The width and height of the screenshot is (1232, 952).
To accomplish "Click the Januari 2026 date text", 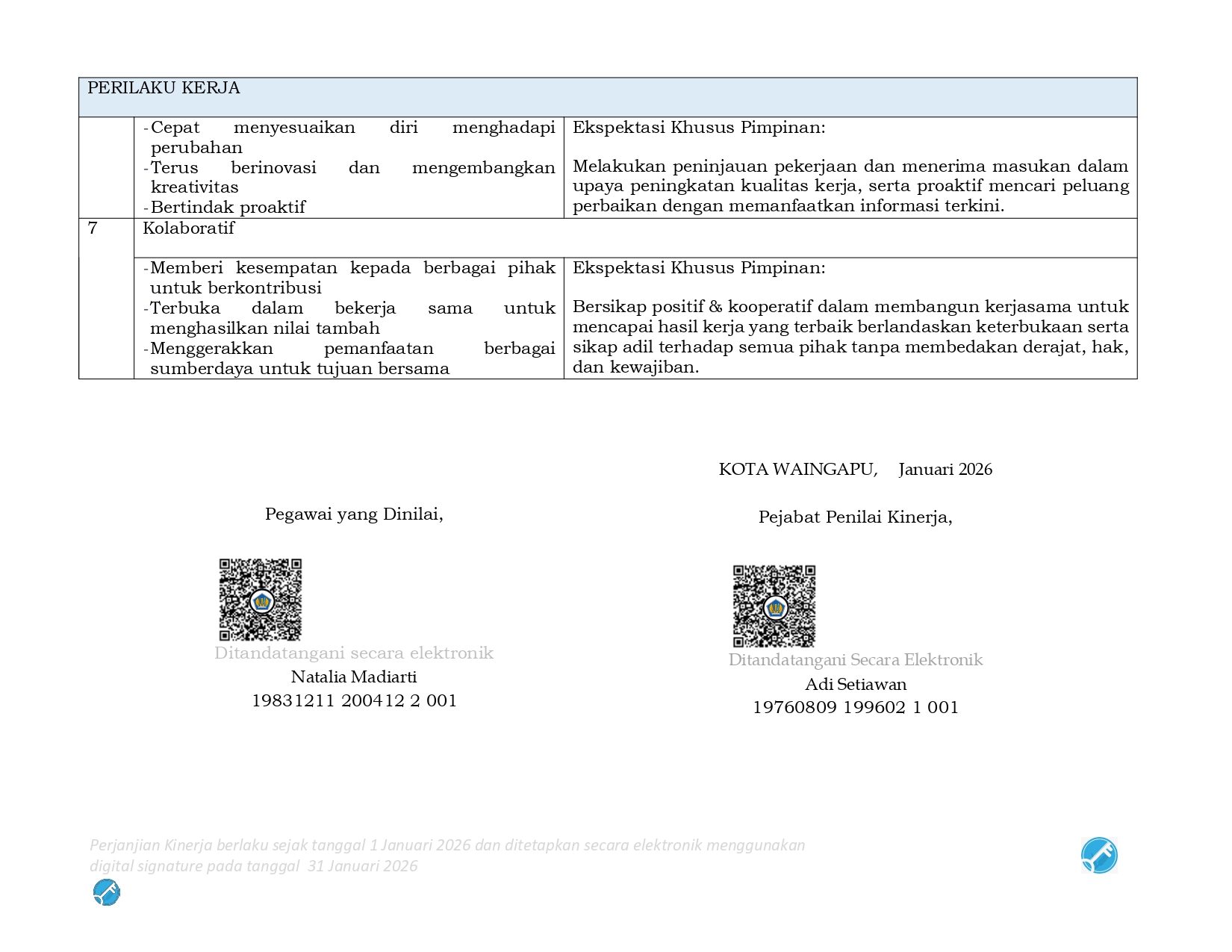I will point(945,470).
